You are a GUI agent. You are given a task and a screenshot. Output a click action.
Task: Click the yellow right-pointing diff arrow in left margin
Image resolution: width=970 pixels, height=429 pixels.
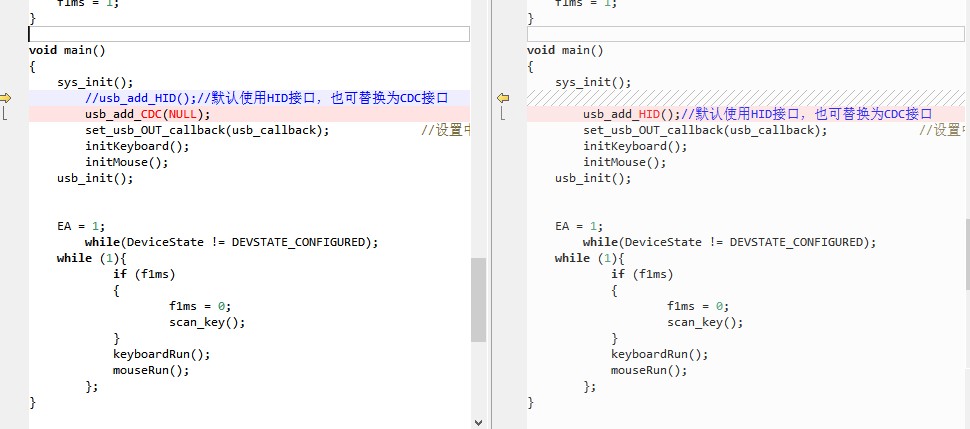6,98
